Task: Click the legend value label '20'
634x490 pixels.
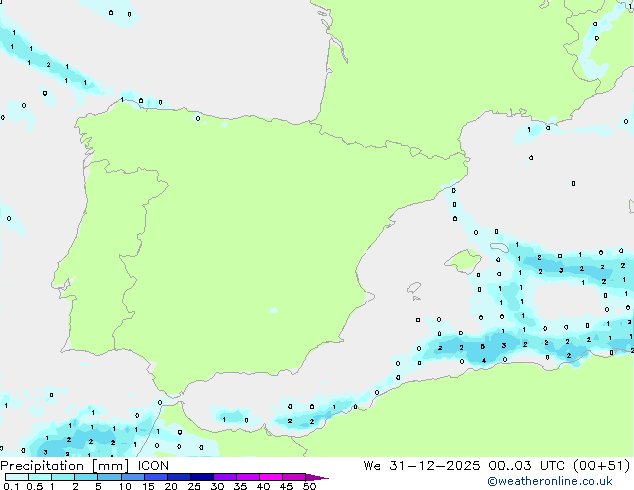Action: [171, 486]
